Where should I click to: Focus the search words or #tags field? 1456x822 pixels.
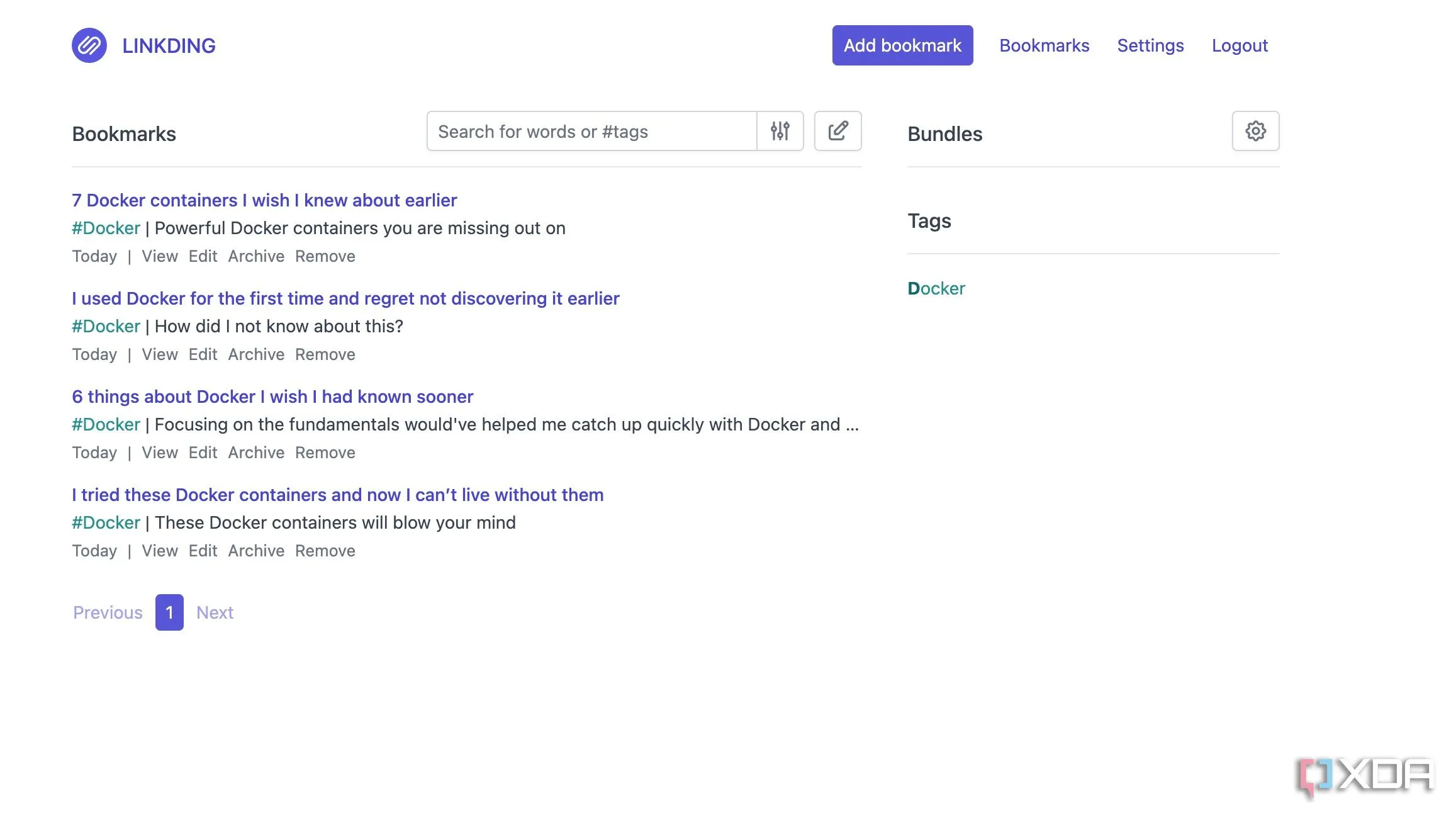[590, 131]
